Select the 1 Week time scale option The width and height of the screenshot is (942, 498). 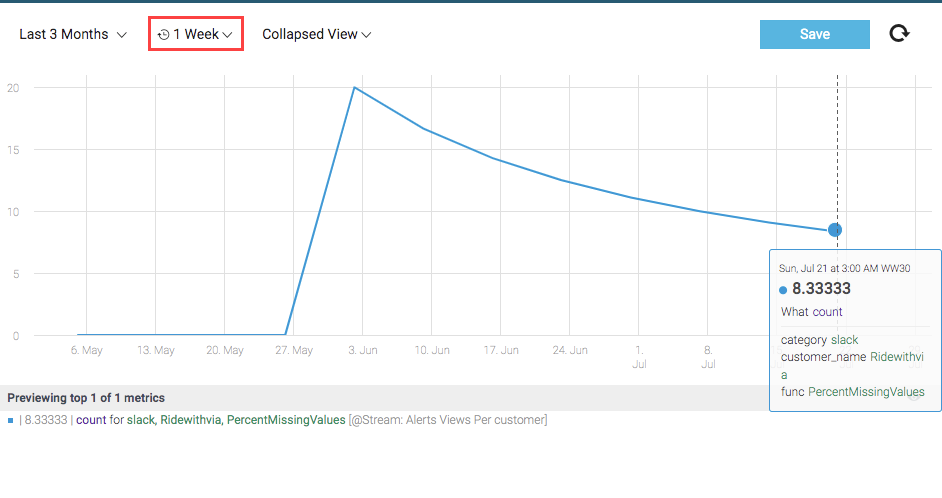pyautogui.click(x=195, y=34)
